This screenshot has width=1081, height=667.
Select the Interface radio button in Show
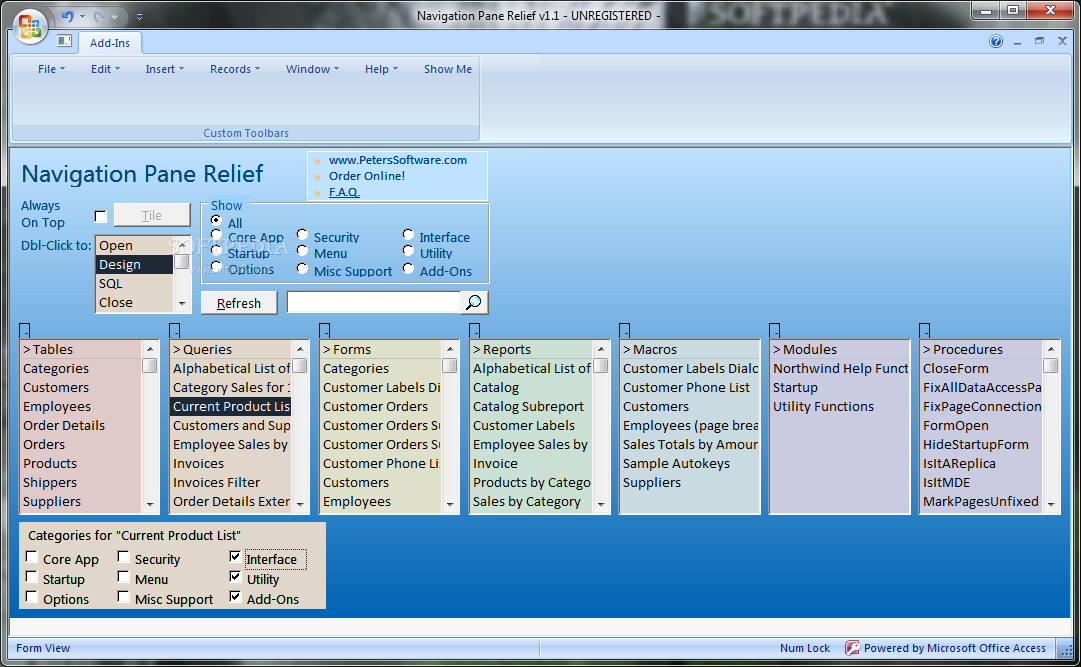pyautogui.click(x=408, y=235)
